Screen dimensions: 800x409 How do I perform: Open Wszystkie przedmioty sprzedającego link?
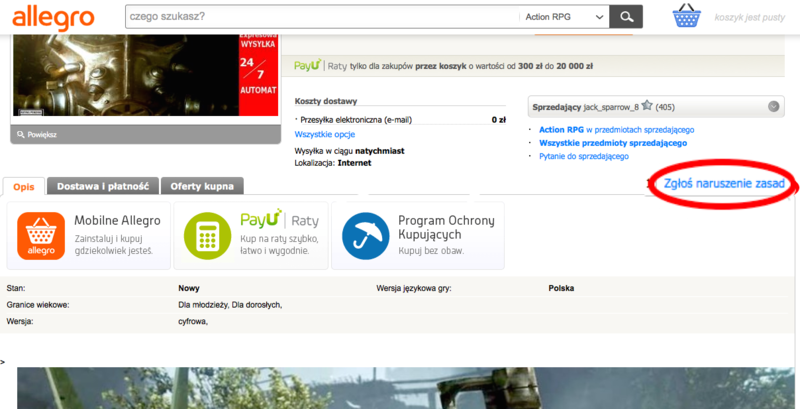click(613, 143)
